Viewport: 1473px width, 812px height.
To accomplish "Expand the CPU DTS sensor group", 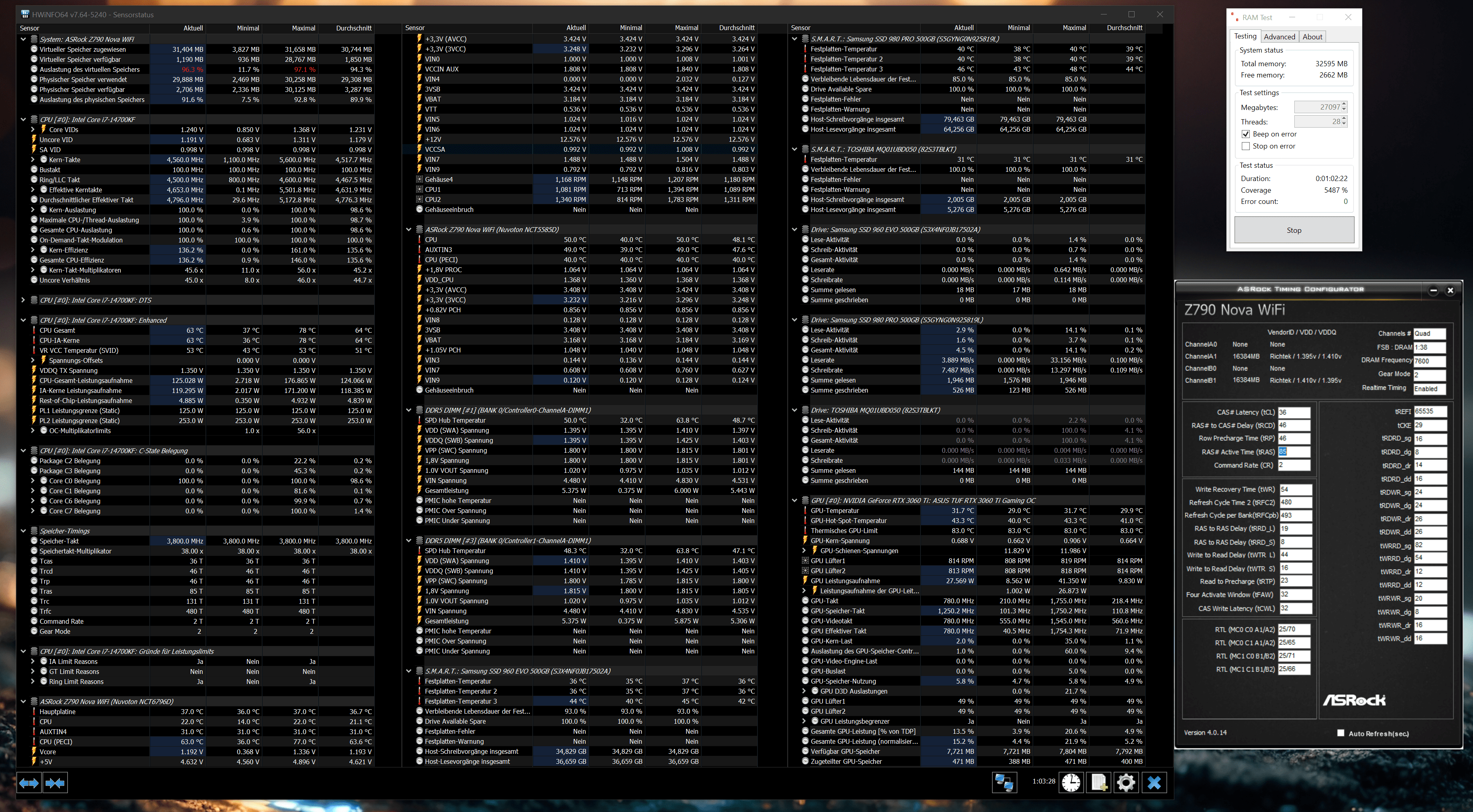I will coord(23,300).
